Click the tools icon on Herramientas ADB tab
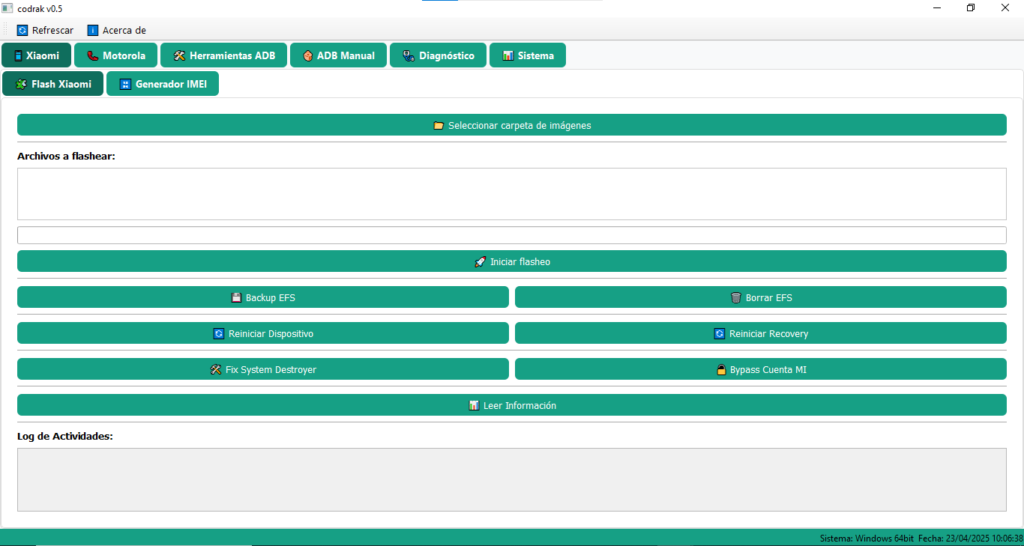 click(180, 56)
